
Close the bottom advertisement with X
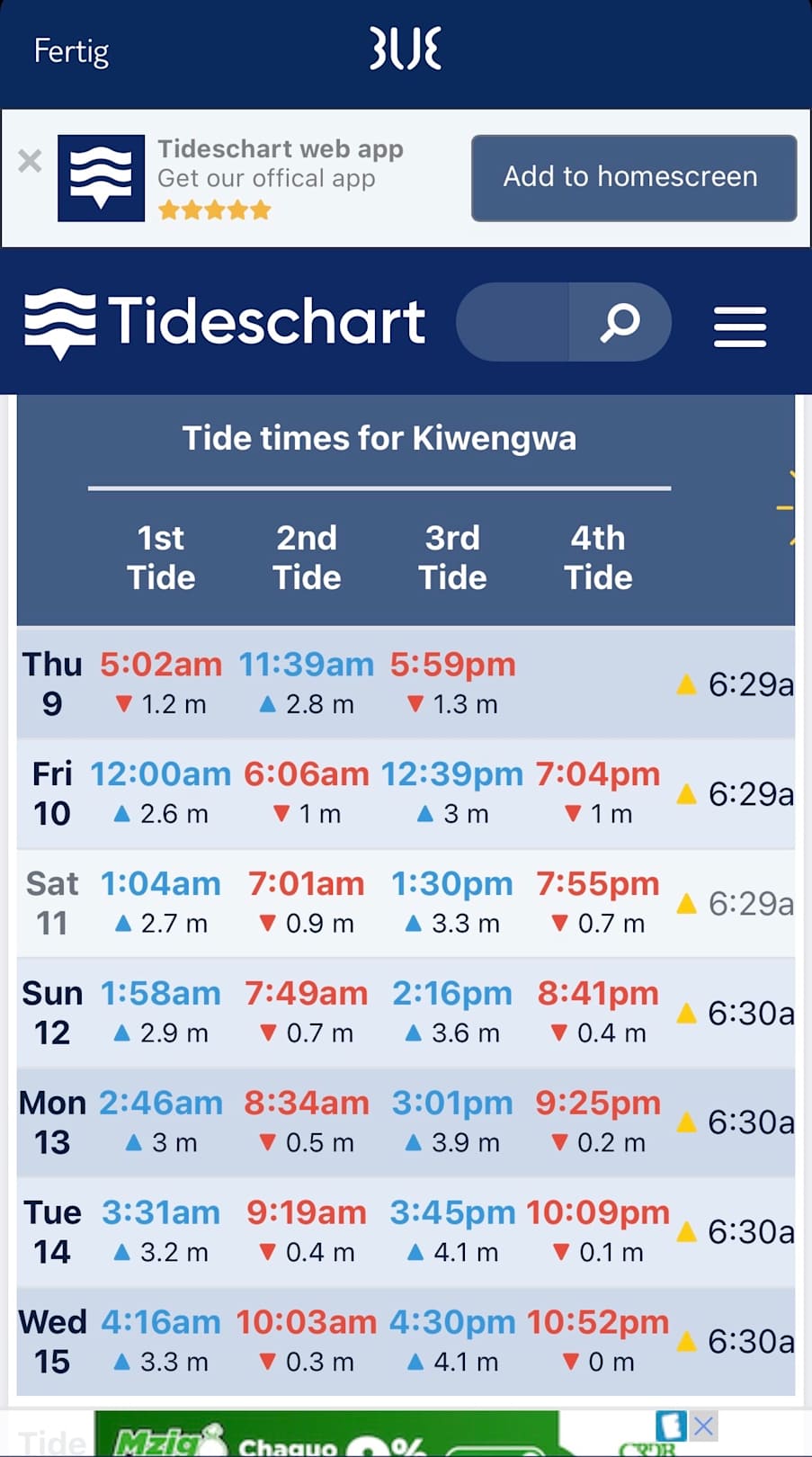703,1426
